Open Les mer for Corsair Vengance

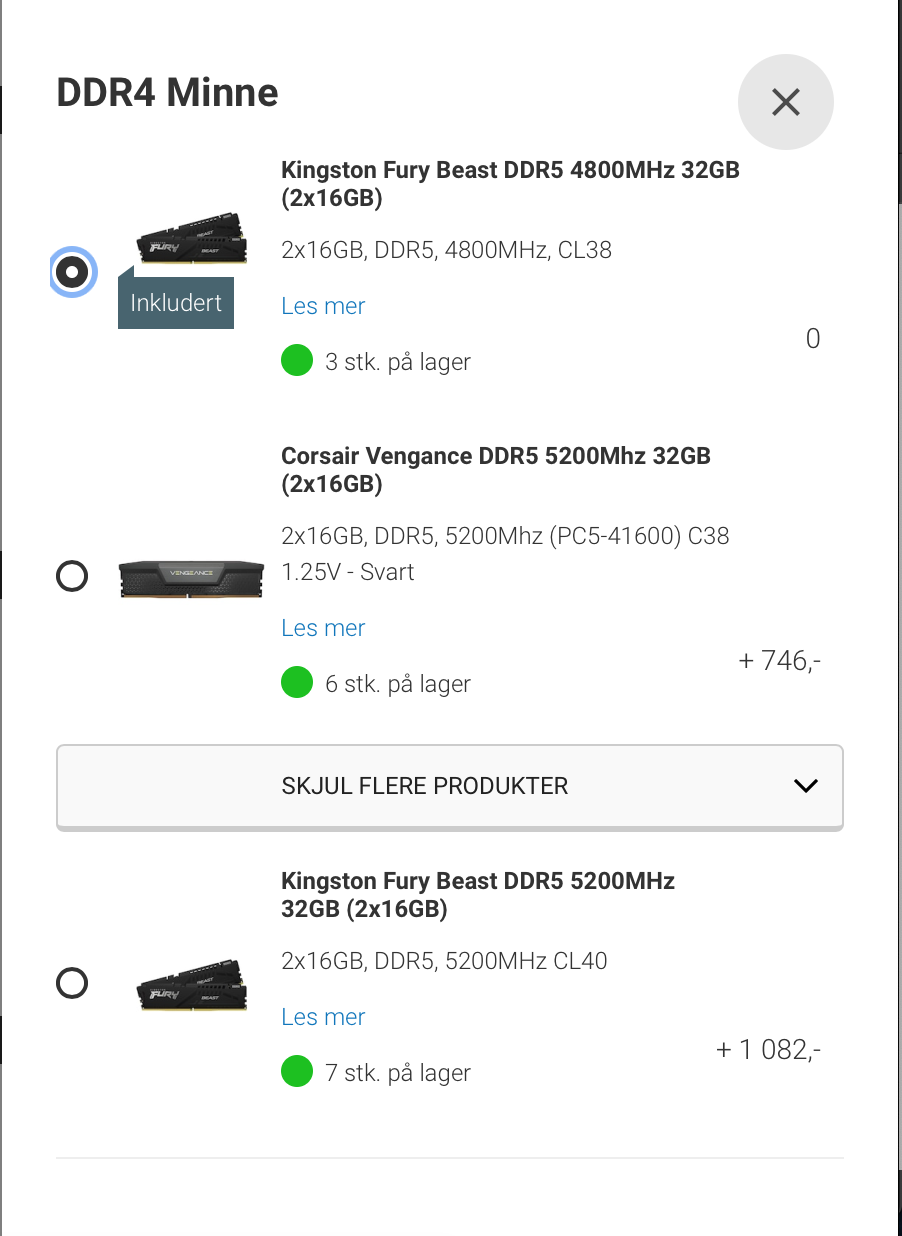[x=323, y=628]
